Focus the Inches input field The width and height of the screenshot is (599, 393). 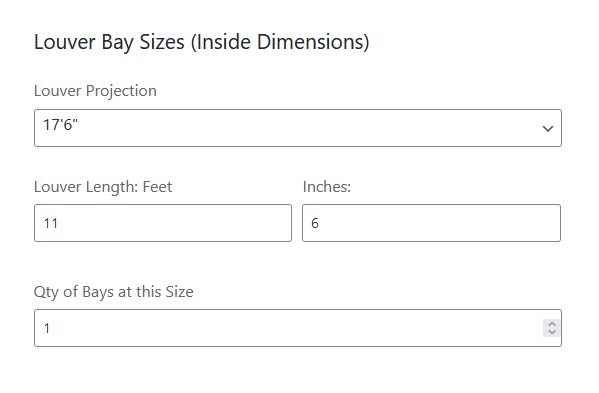[x=431, y=223]
